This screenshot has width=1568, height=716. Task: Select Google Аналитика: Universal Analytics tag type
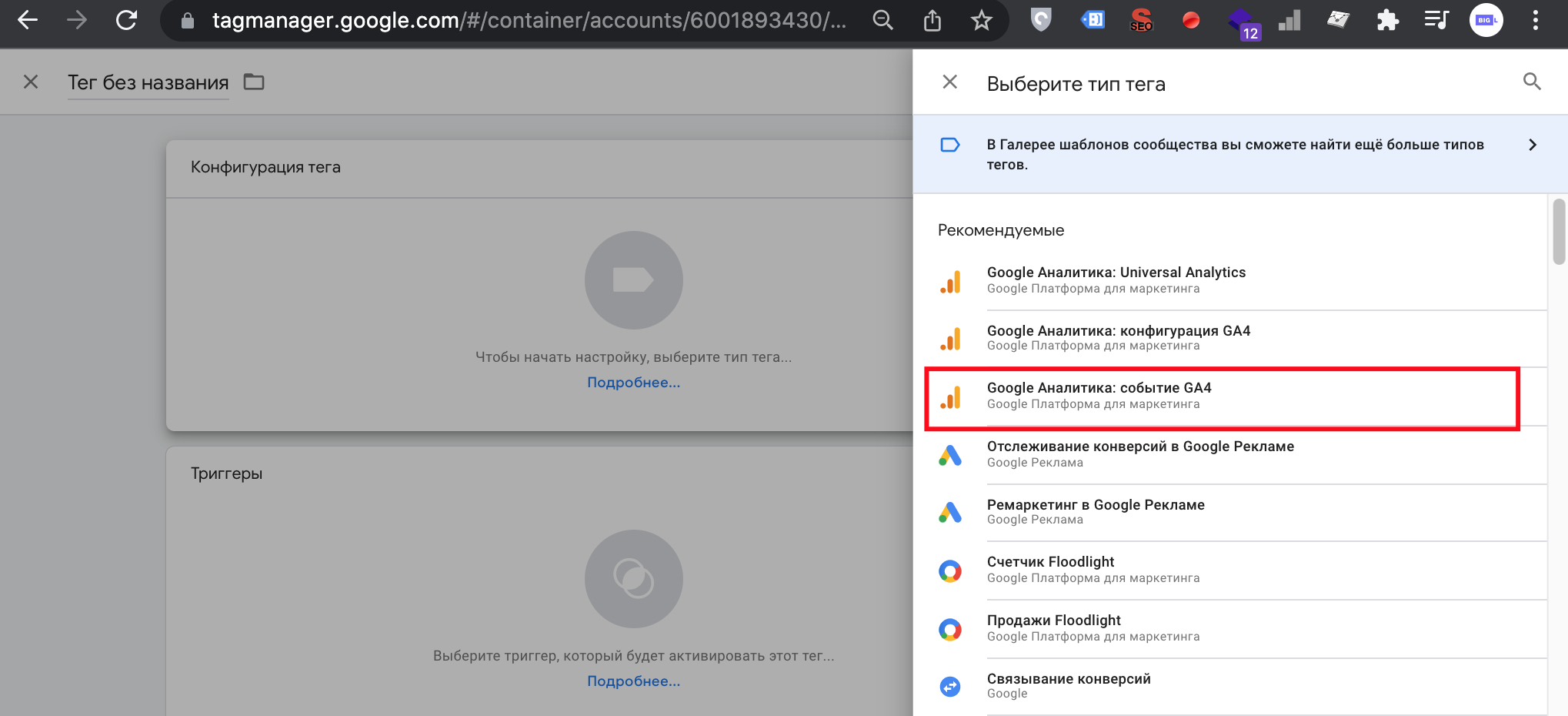[1116, 279]
